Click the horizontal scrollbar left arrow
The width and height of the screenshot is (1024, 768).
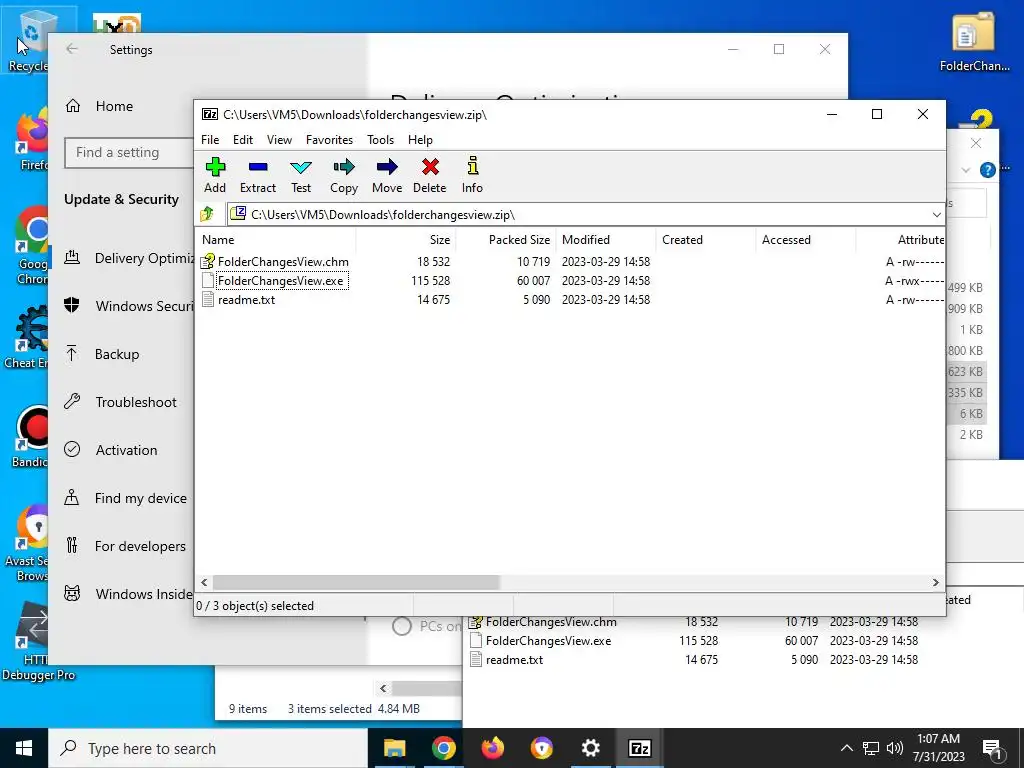click(204, 583)
